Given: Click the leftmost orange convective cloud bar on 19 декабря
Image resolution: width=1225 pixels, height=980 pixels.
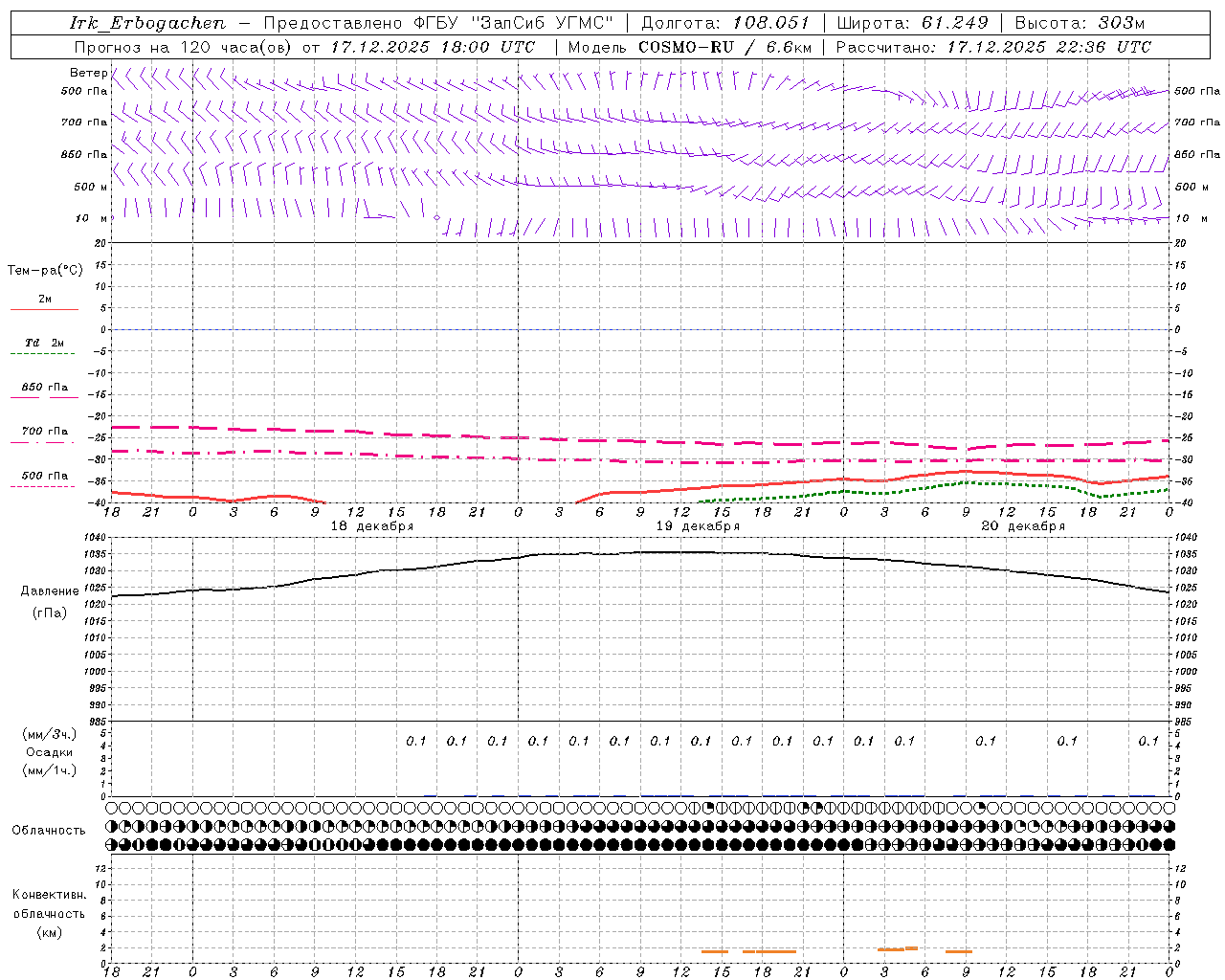Looking at the screenshot, I should point(715,951).
